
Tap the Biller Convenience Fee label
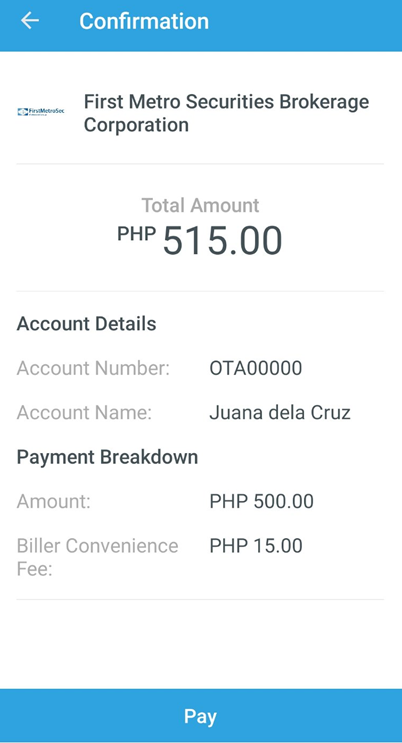pos(98,557)
